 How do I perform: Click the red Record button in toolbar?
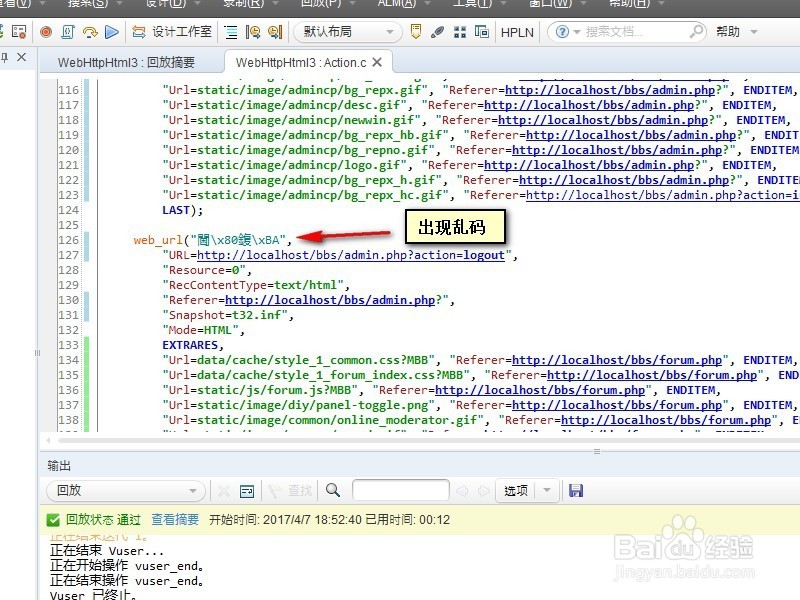click(x=46, y=32)
